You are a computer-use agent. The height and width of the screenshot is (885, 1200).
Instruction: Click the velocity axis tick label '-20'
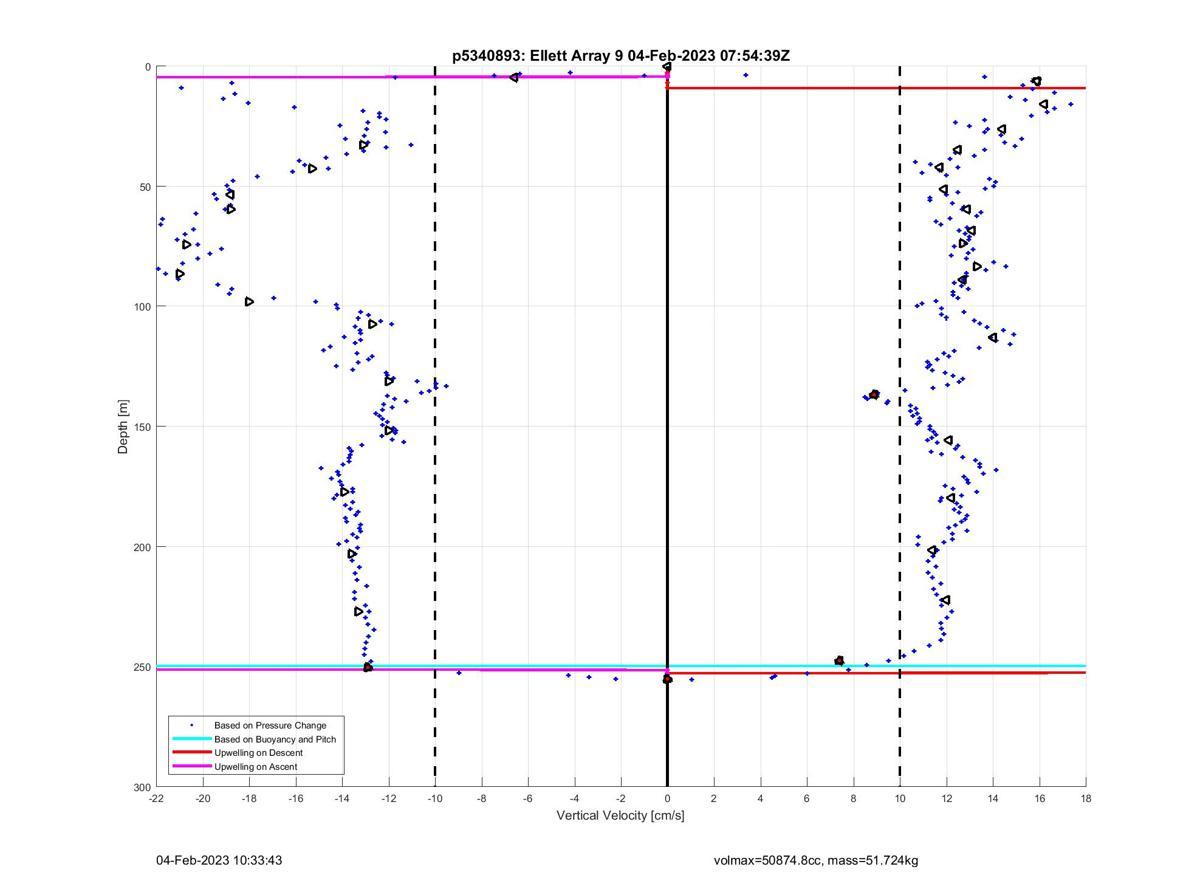[203, 798]
